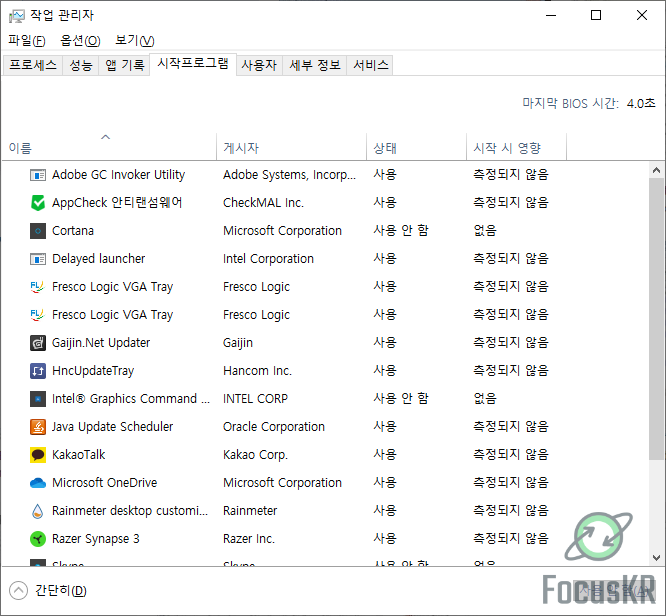Screen dimensions: 666x616
Task: Select the Cortana entry name
Action: pos(73,231)
